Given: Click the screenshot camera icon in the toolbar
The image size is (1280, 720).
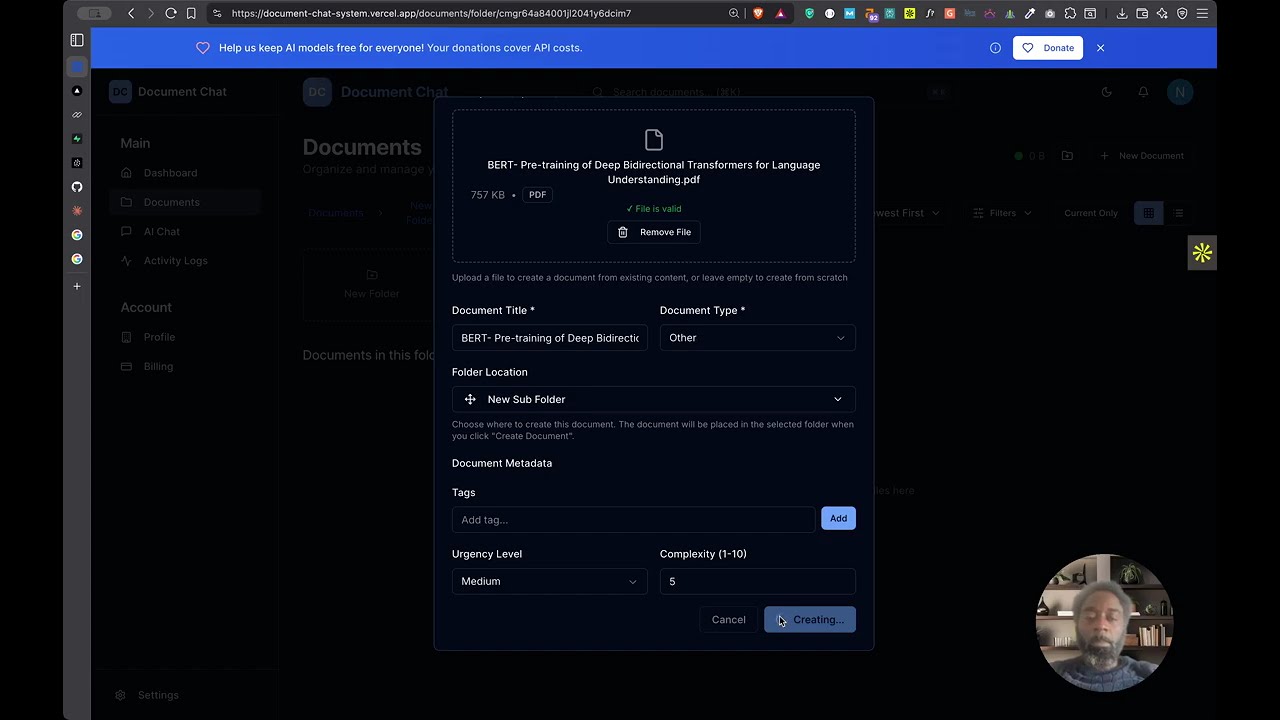Looking at the screenshot, I should click(1049, 13).
